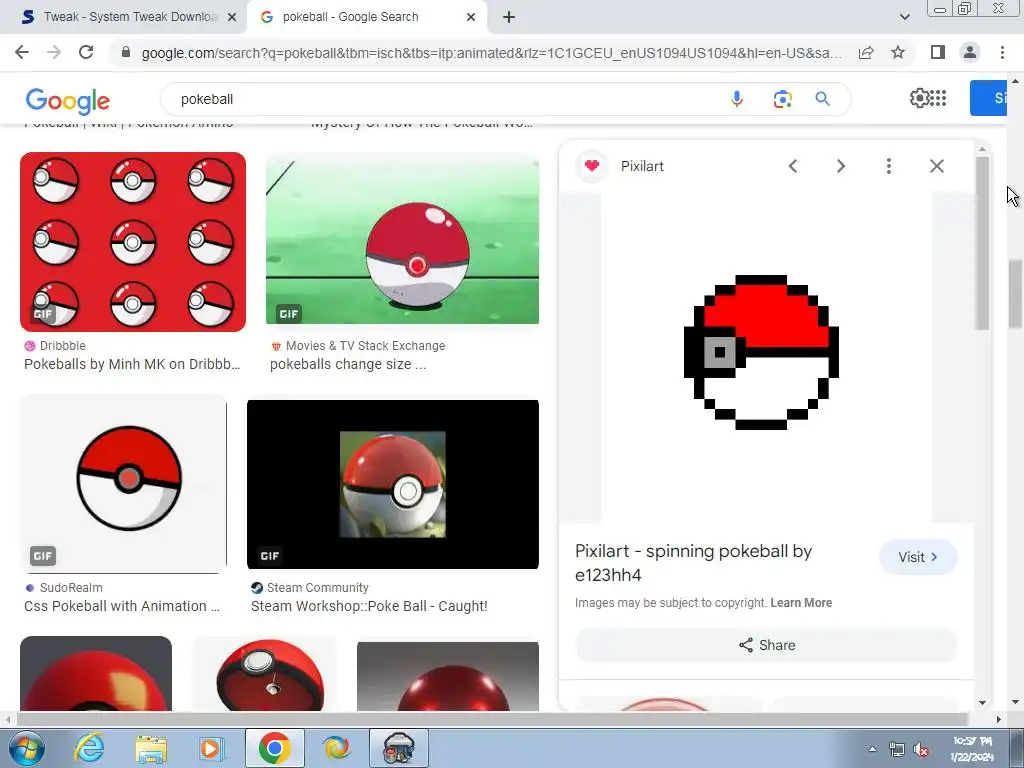
Task: Launch Internet Explorer from the taskbar
Action: tap(89, 748)
